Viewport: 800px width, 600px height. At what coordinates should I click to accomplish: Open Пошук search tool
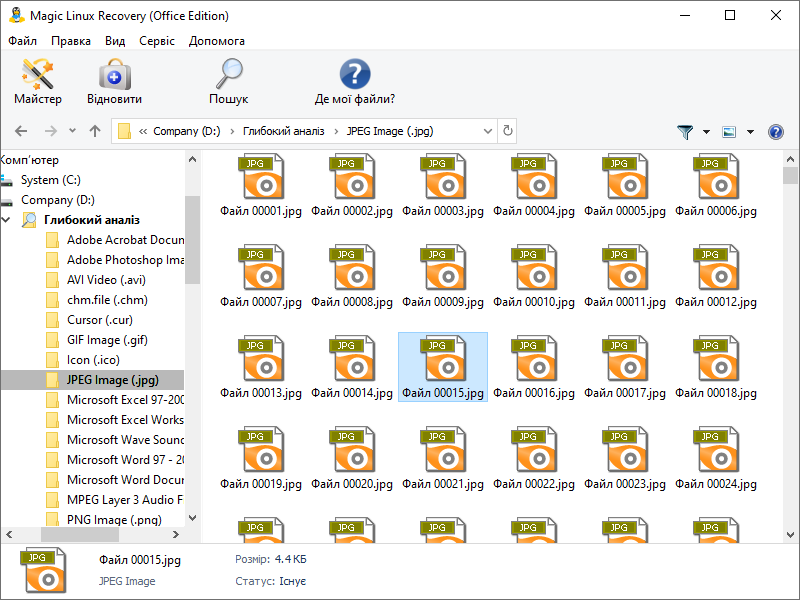[x=229, y=81]
